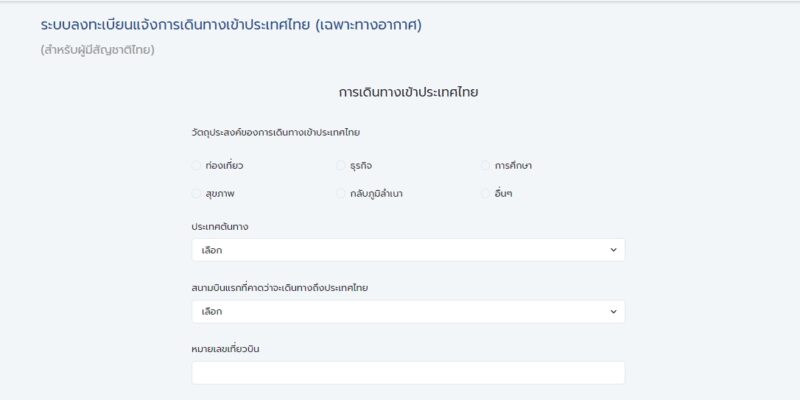Select the สุขภาพ radio button
The image size is (800, 400).
pos(196,193)
